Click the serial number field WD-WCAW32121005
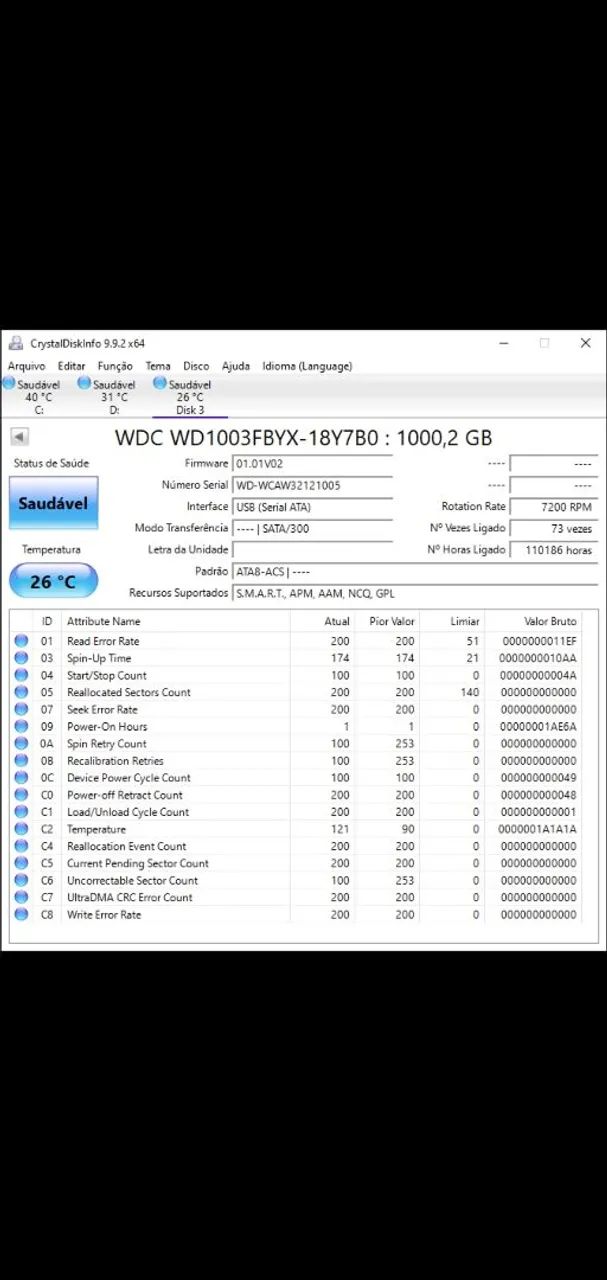Screen dimensions: 607x1280 (x=312, y=485)
